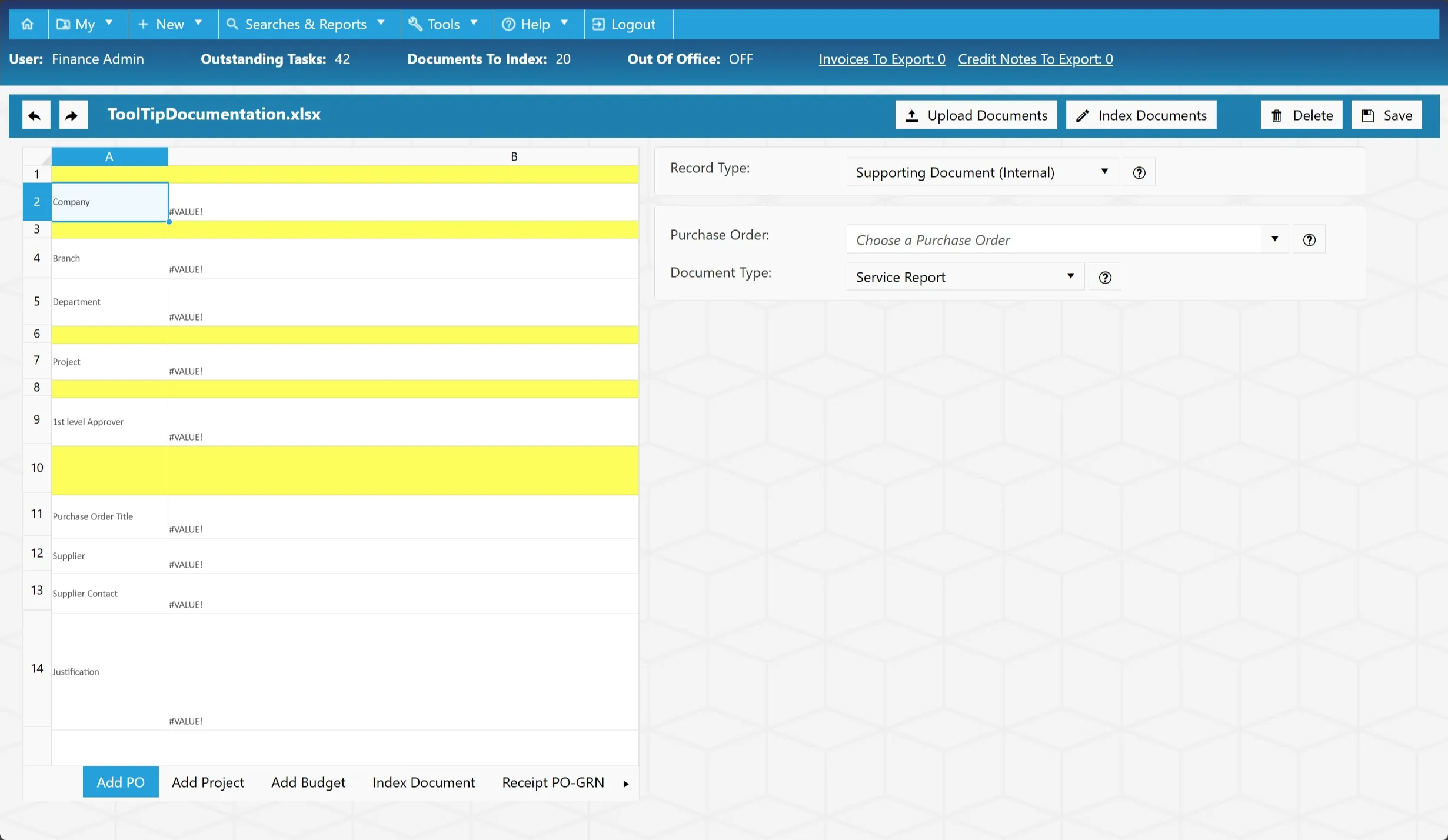Click the select-all corner of spreadsheet
1448x840 pixels.
point(37,156)
